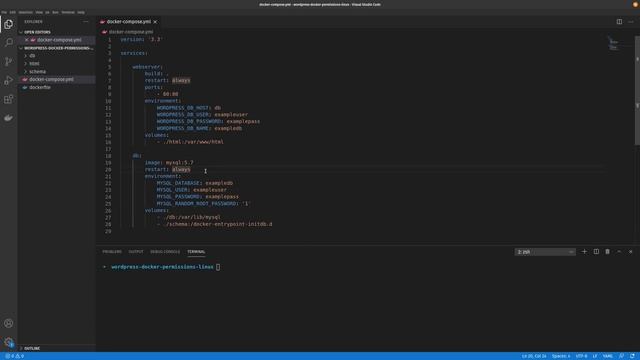Image resolution: width=640 pixels, height=360 pixels.
Task: Click the Ln 20, Col cursor position status
Action: pyautogui.click(x=534, y=356)
